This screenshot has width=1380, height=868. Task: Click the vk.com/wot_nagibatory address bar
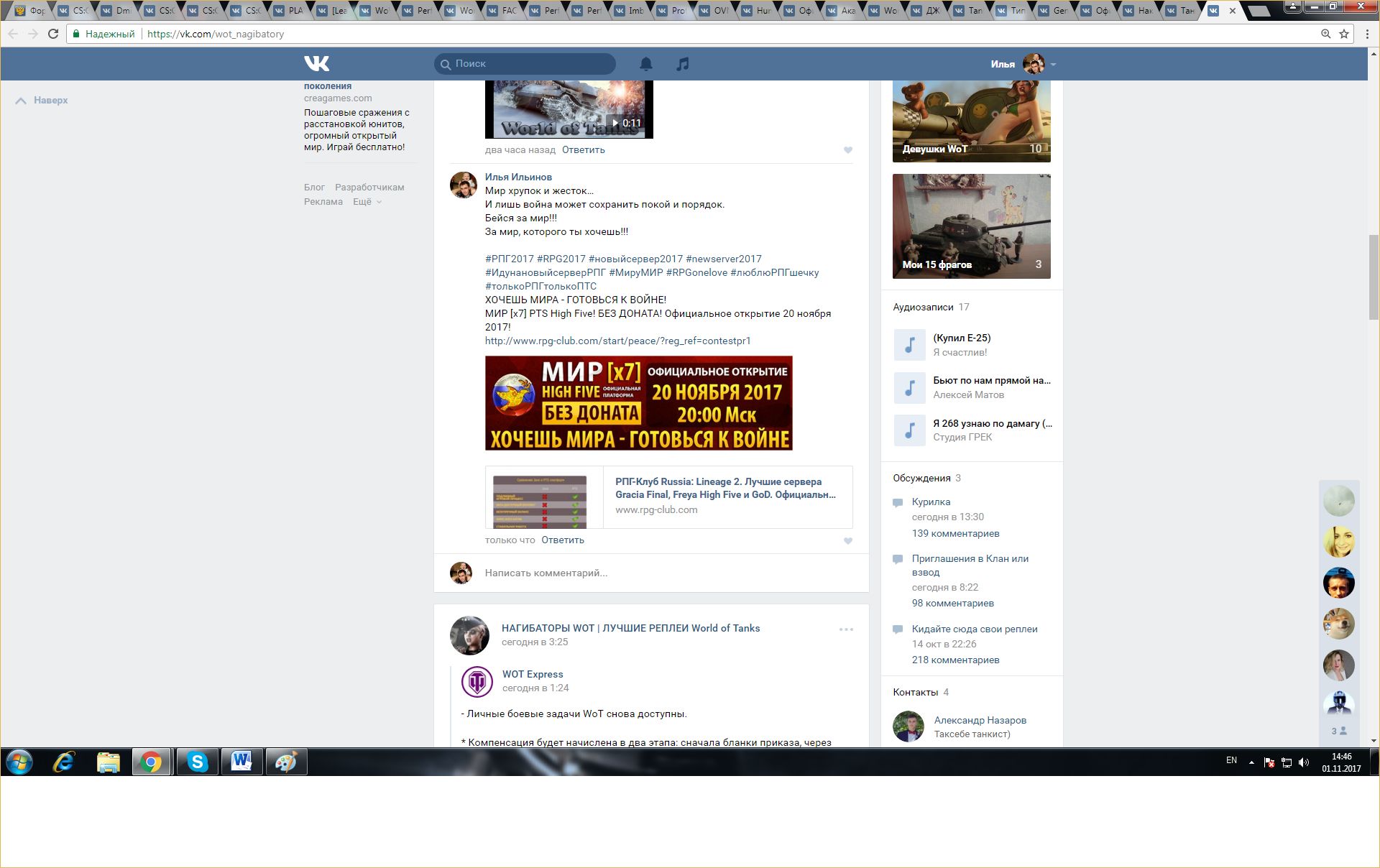(x=690, y=34)
